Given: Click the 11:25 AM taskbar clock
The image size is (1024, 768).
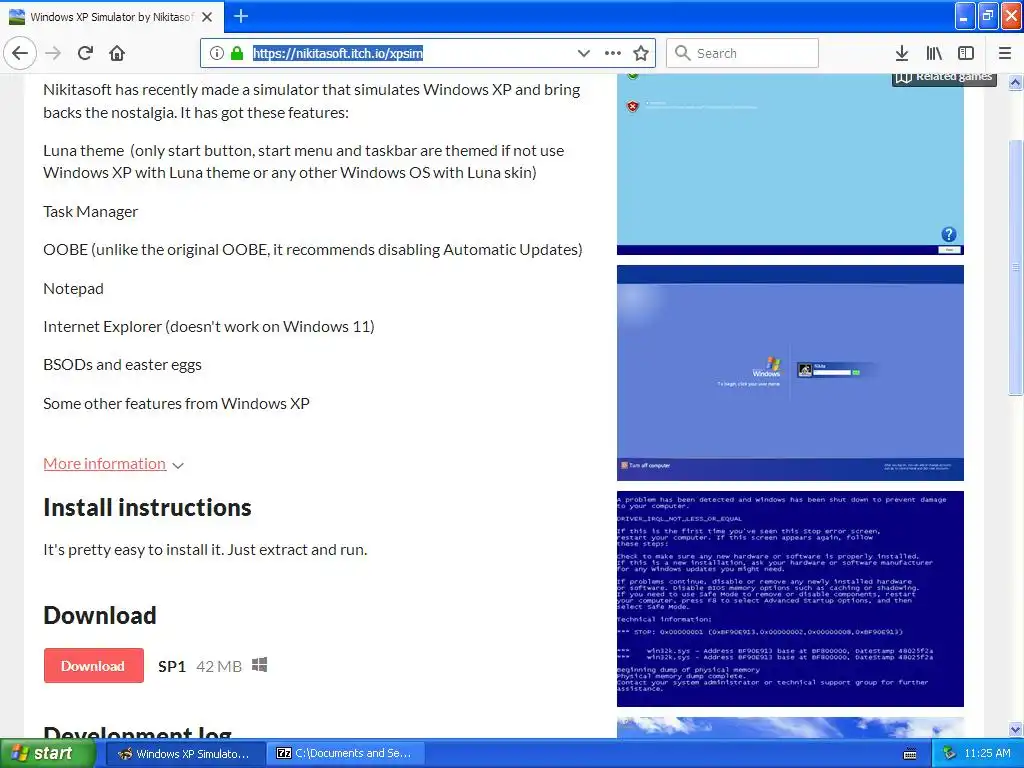Looking at the screenshot, I should coord(987,754).
